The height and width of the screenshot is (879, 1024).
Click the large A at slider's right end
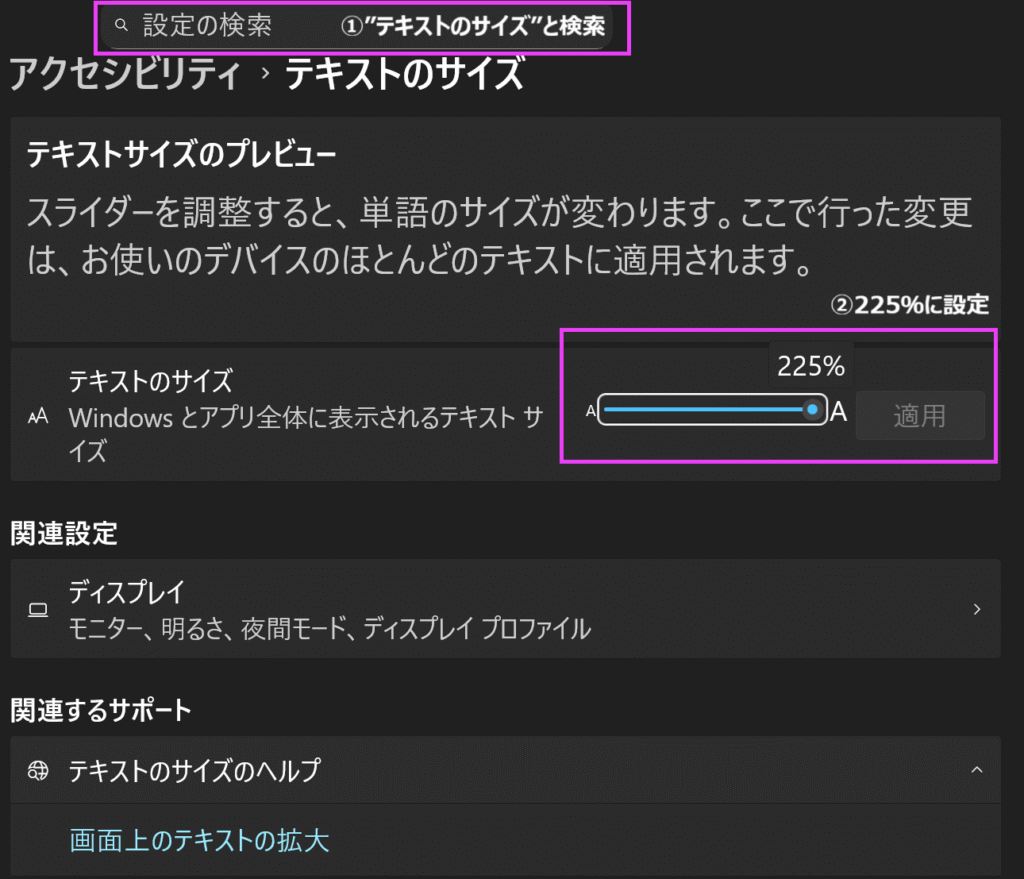838,410
